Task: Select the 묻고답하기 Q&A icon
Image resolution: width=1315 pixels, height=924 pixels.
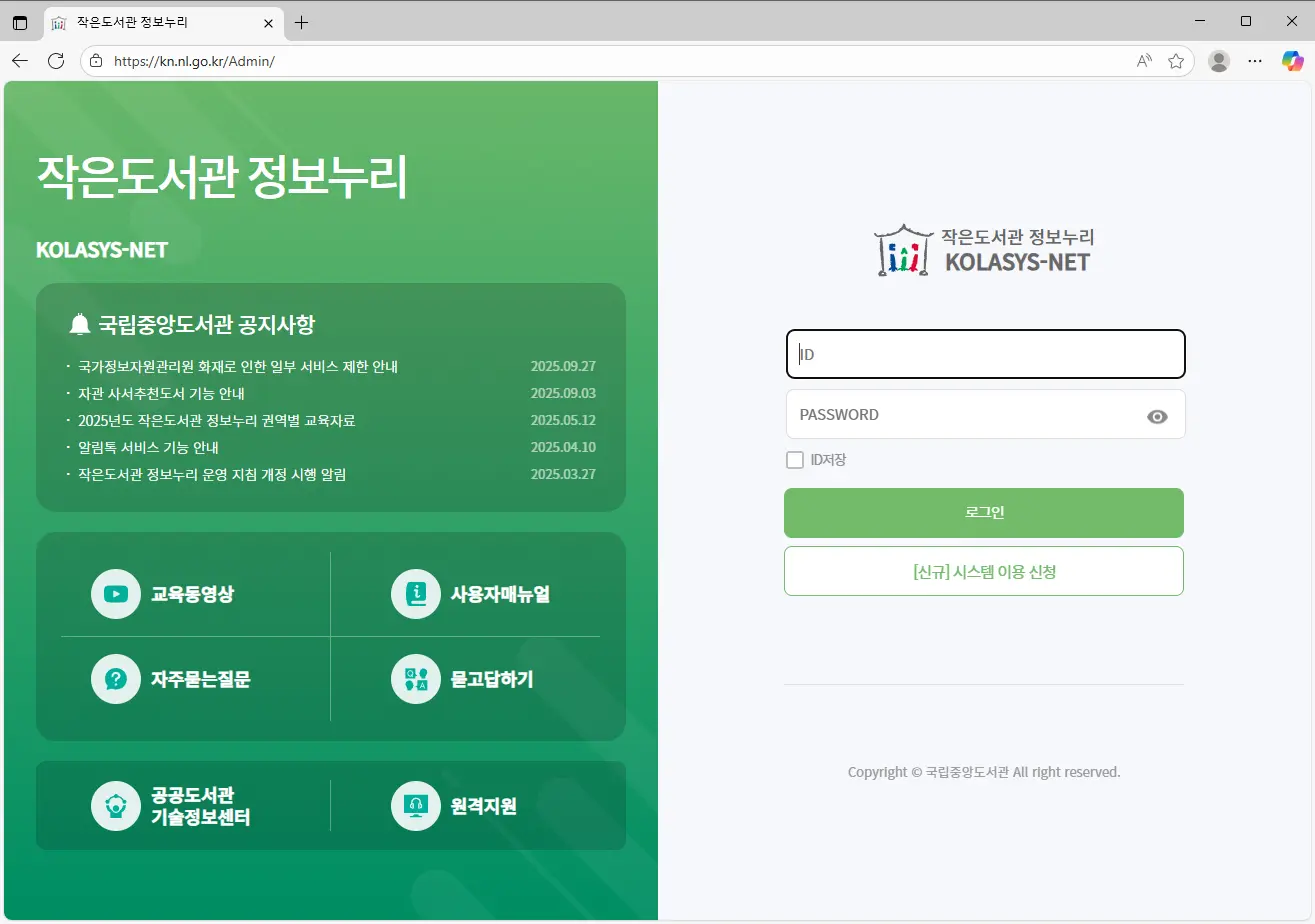Action: click(416, 680)
